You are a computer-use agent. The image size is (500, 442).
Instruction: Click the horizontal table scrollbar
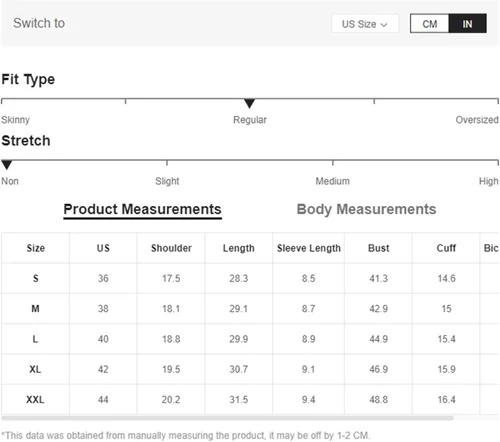pyautogui.click(x=227, y=418)
